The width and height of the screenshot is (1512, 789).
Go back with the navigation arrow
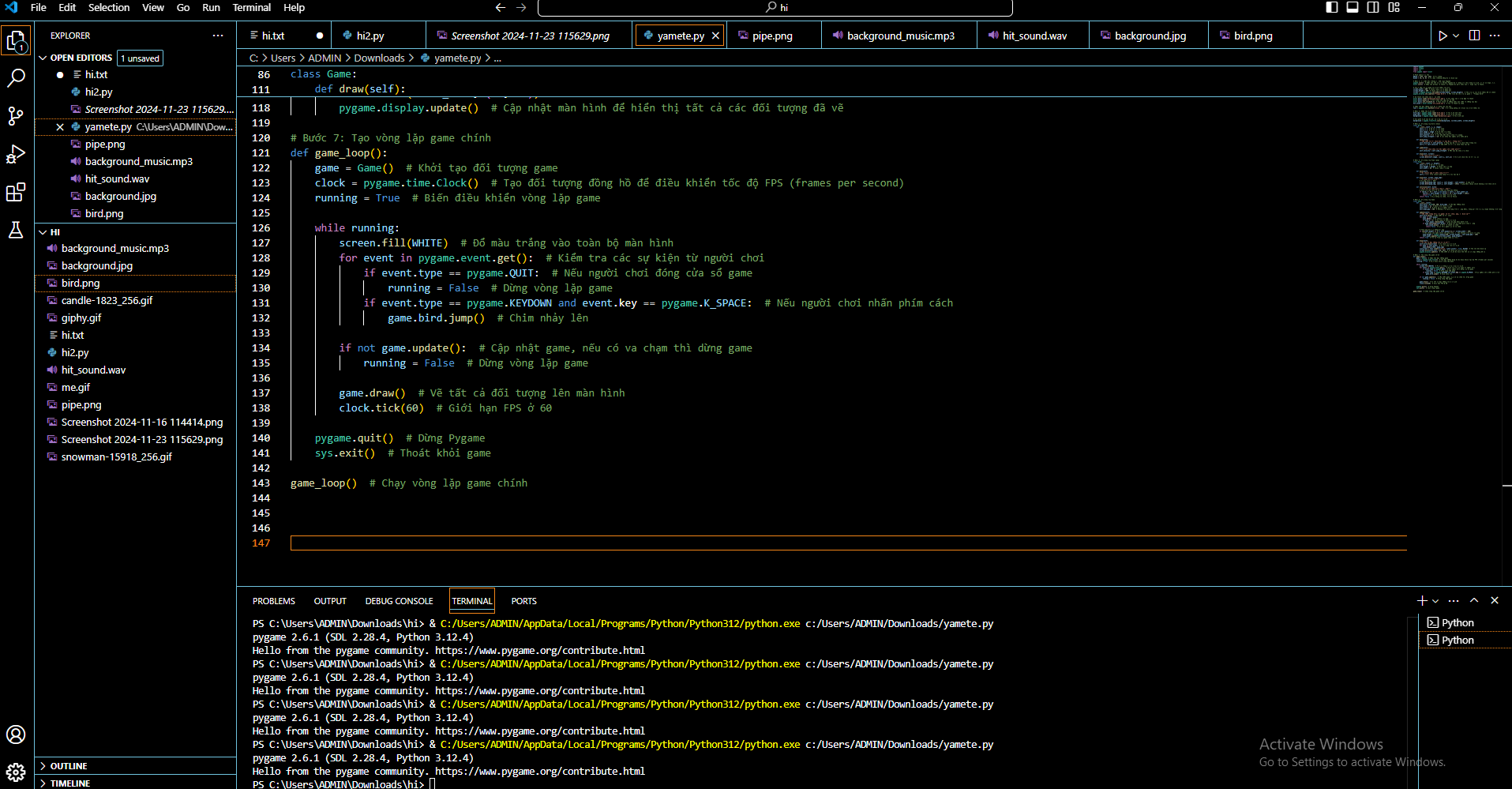[501, 7]
